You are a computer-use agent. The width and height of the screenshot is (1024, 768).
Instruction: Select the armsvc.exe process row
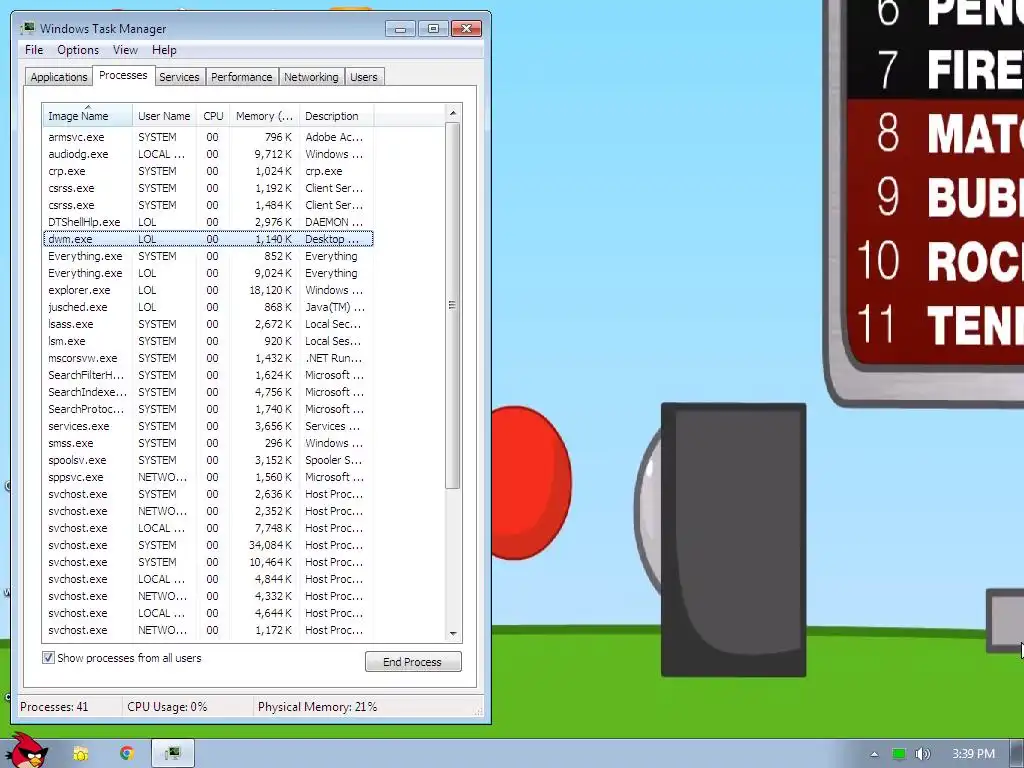coord(208,137)
